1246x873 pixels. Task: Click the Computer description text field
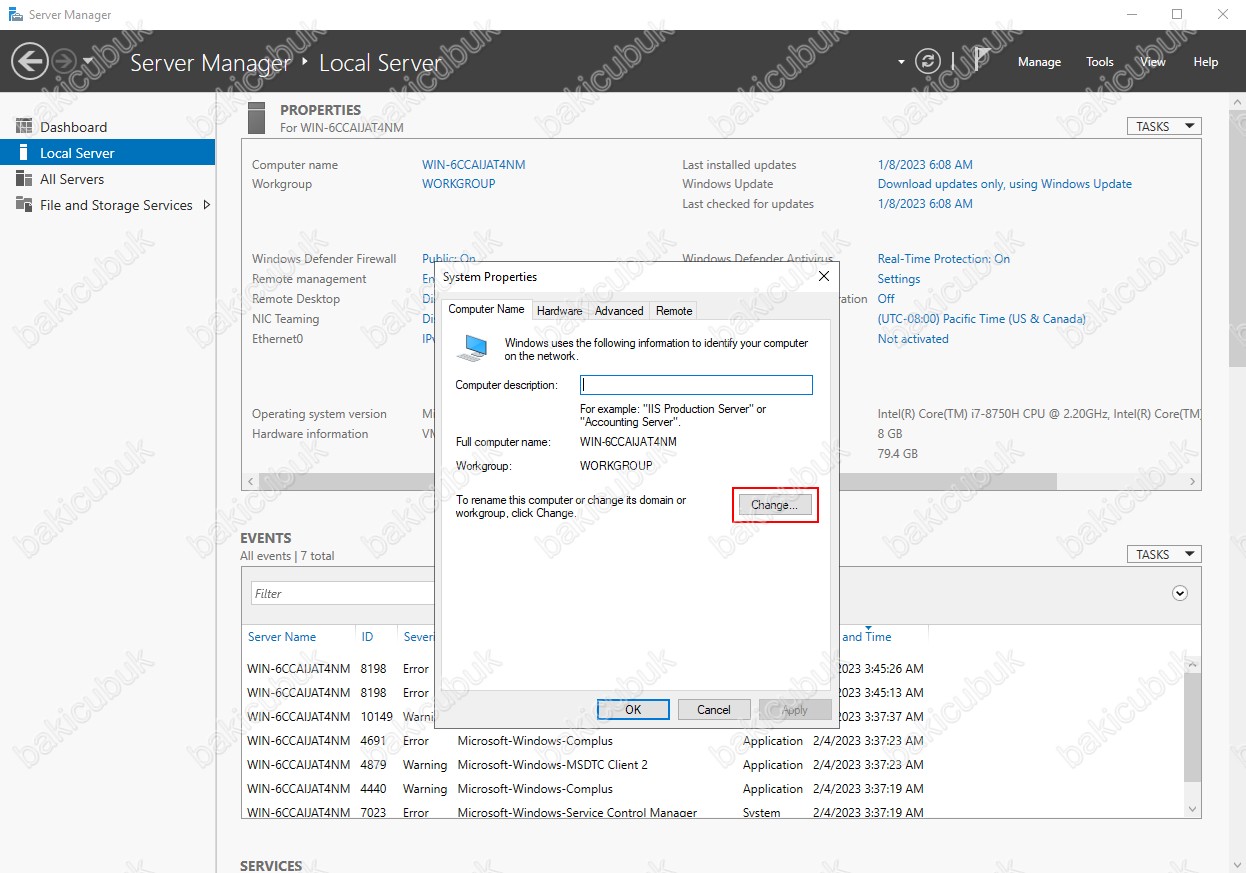pos(696,385)
